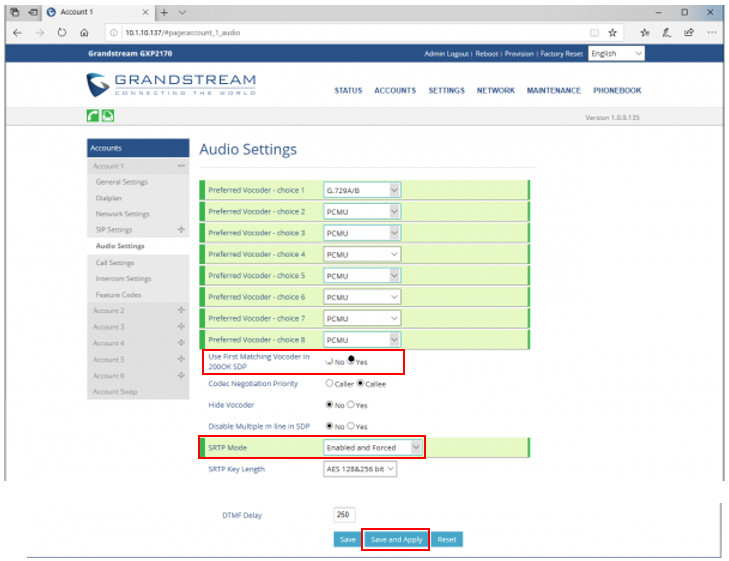Open Preferred Vocoder choice 5 dropdown

(362, 276)
